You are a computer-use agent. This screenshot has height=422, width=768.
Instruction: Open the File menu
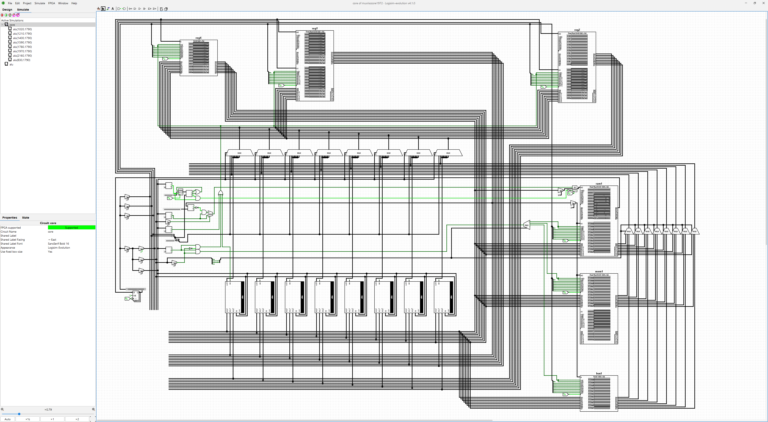coord(10,3)
